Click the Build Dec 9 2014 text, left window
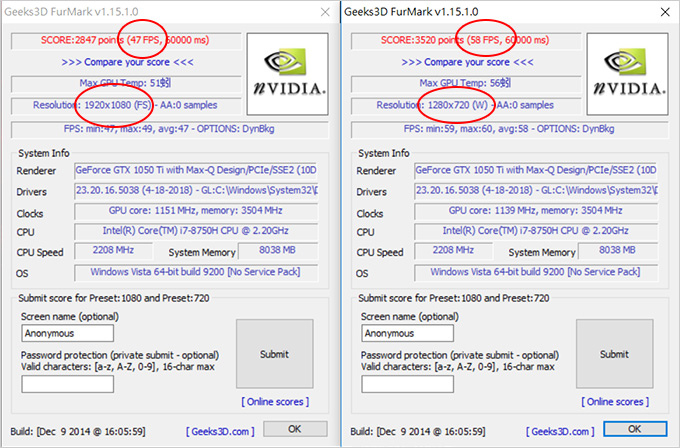680x448 pixels. tap(78, 432)
